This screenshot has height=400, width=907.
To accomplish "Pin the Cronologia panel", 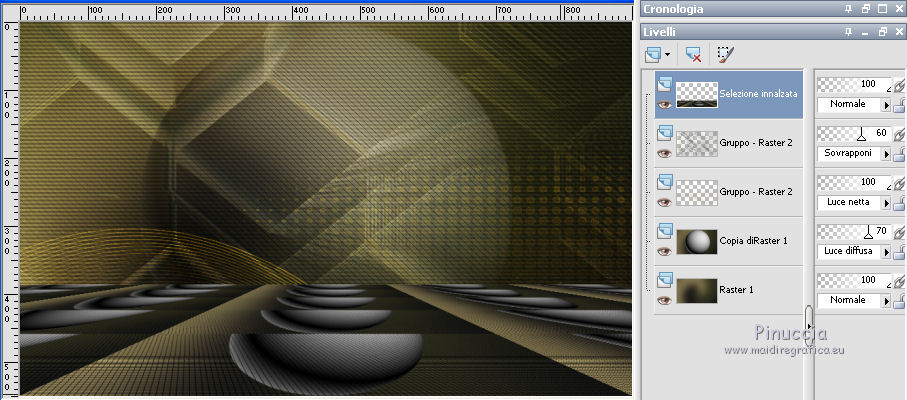I will (849, 9).
